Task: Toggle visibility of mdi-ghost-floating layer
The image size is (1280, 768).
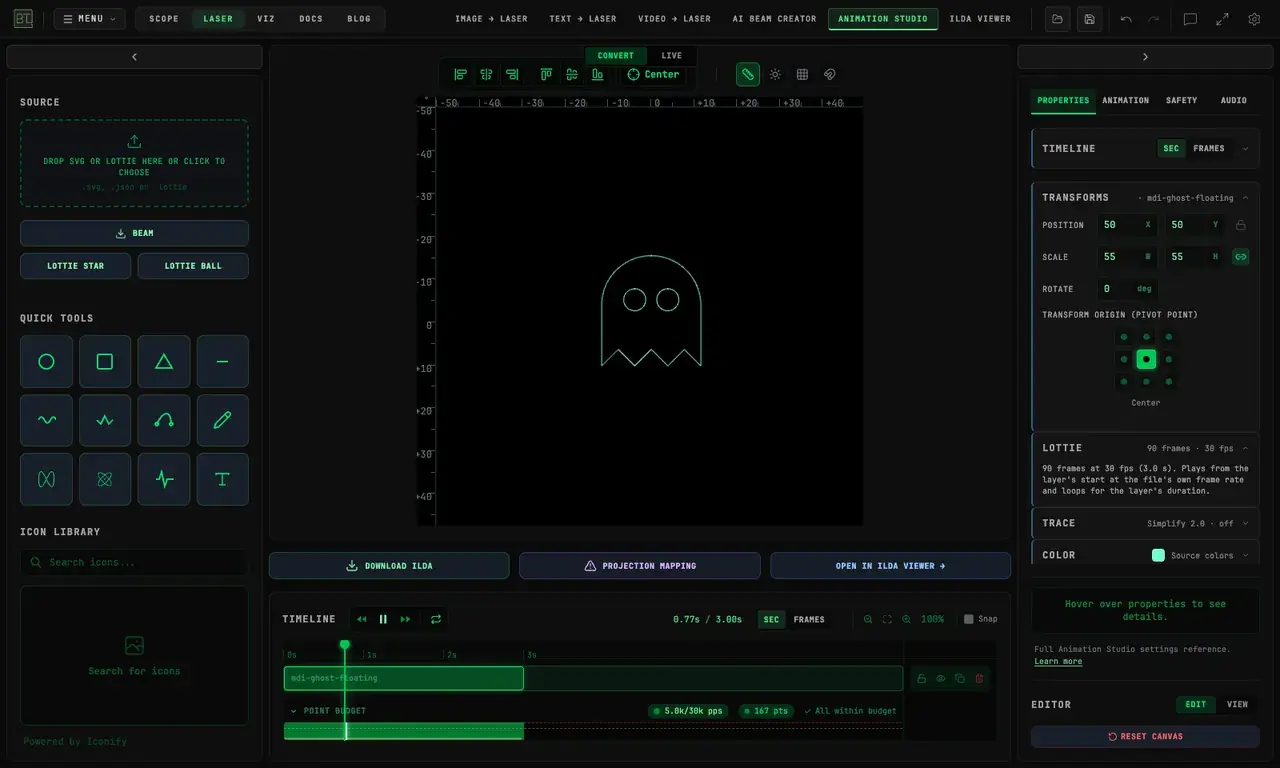Action: [941, 678]
